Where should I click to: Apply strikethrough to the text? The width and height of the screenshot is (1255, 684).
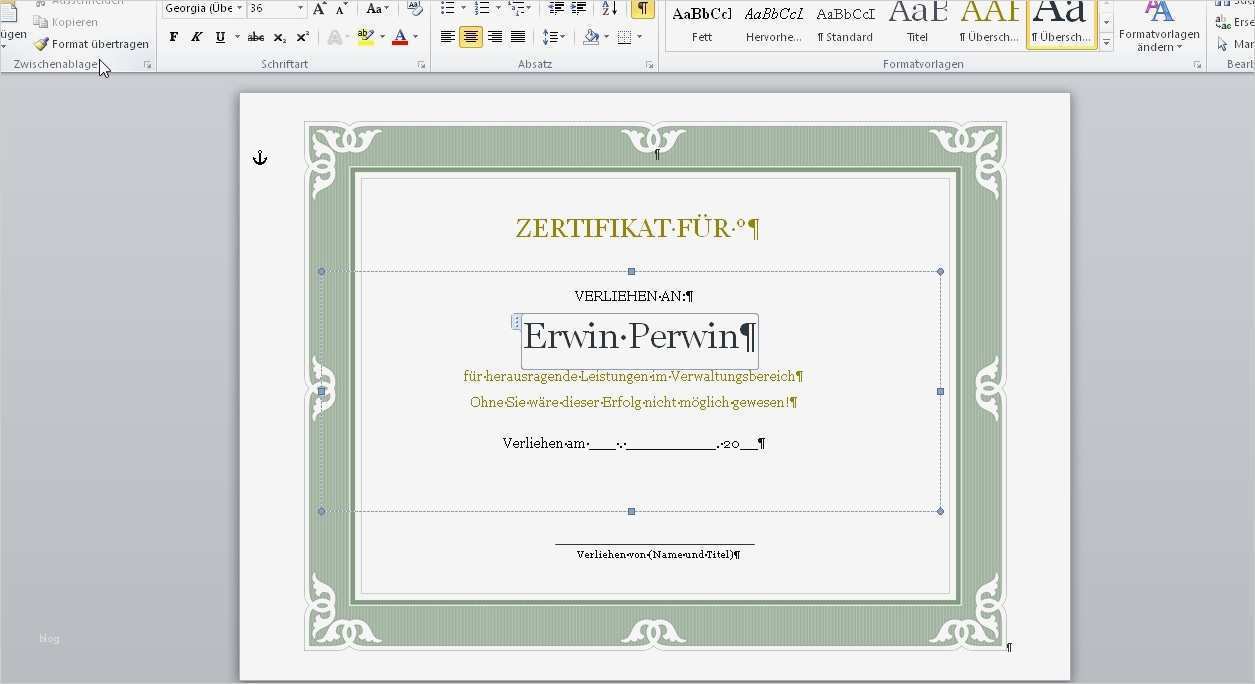pyautogui.click(x=255, y=36)
